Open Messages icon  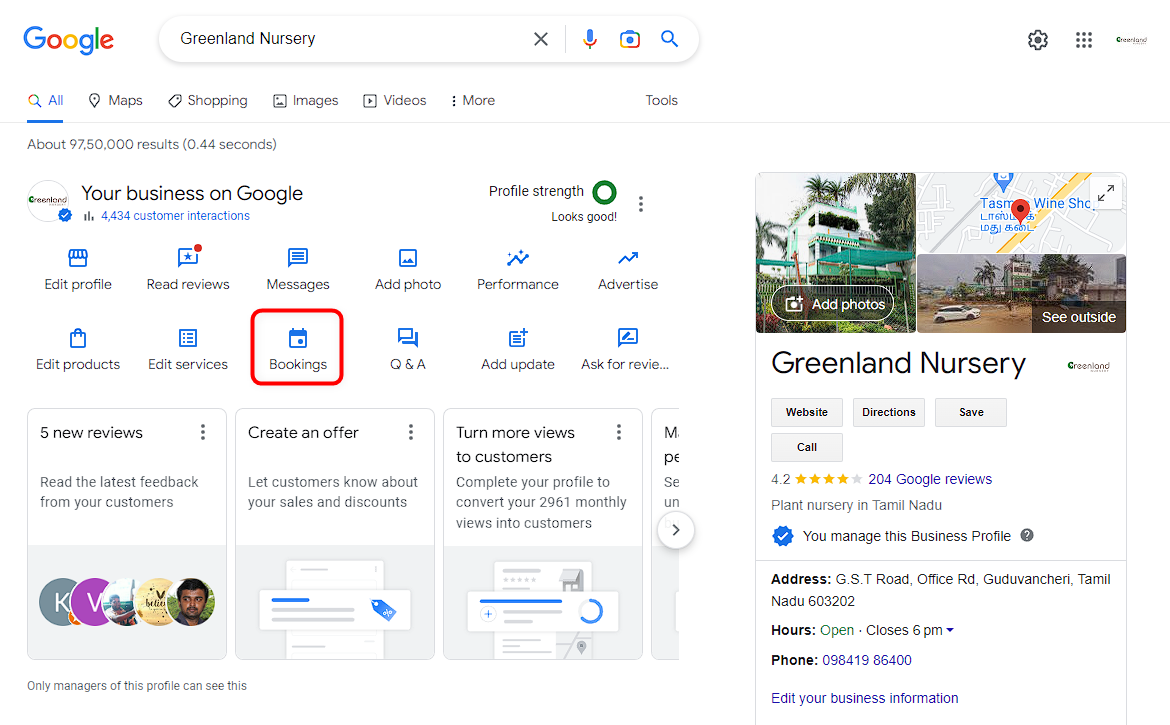point(298,258)
